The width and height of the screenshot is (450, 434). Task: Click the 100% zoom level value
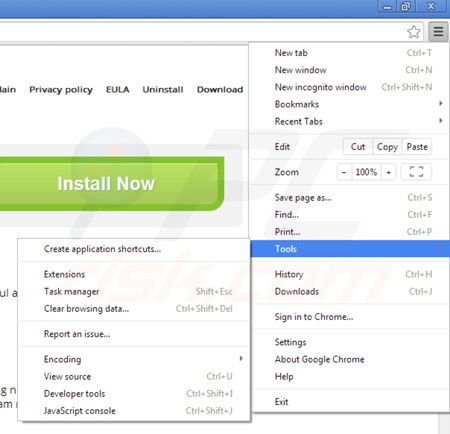(x=366, y=172)
